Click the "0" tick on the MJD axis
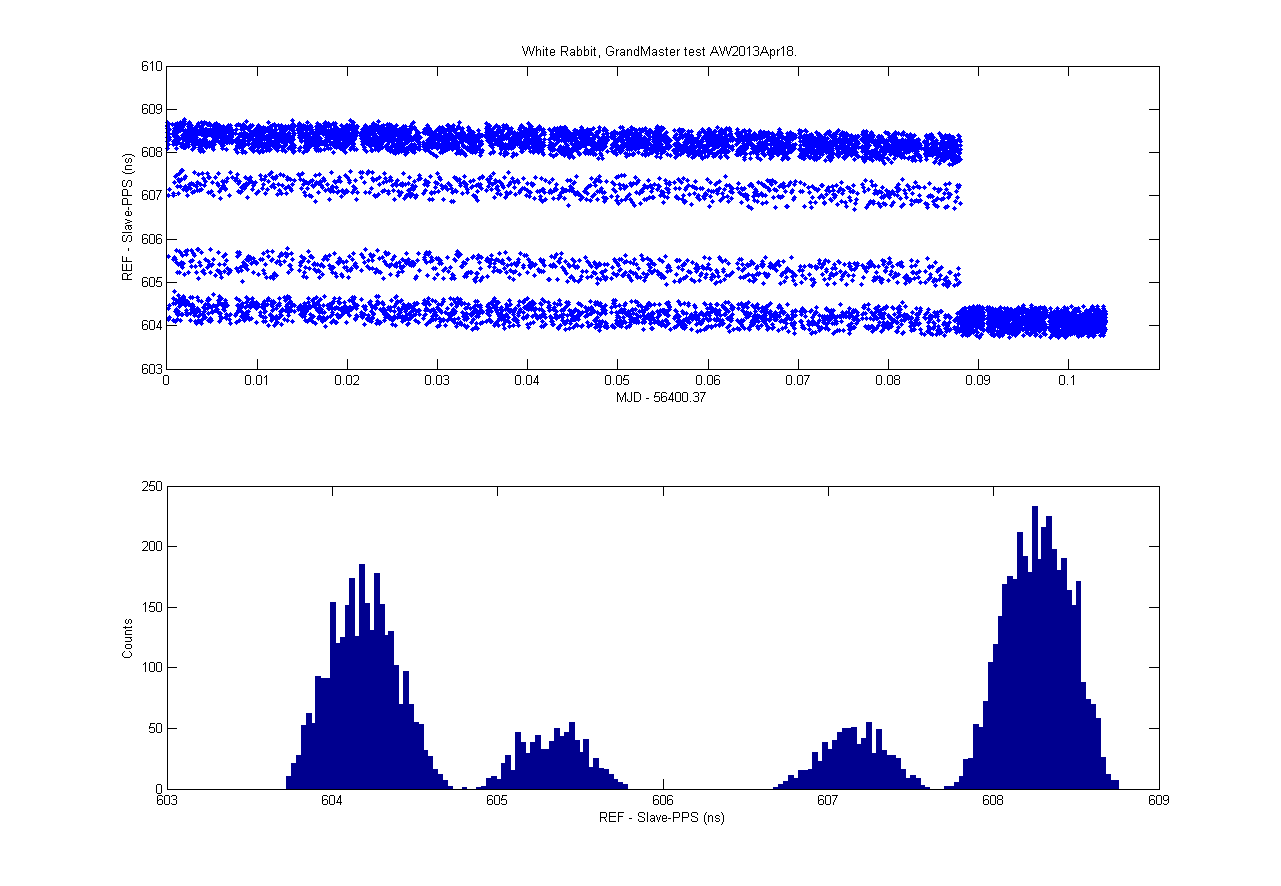 [x=167, y=381]
